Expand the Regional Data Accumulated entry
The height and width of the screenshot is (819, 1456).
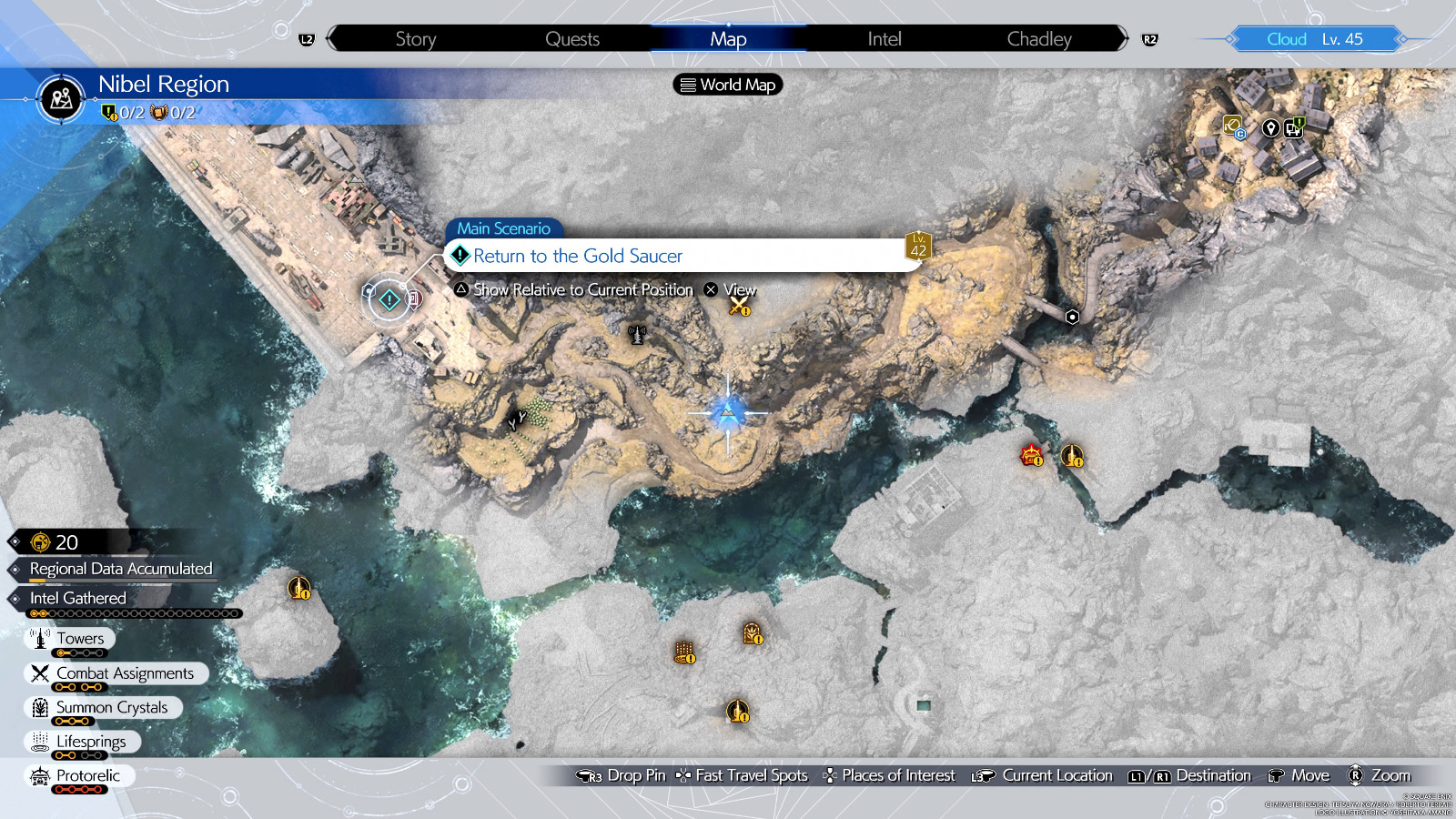(120, 569)
